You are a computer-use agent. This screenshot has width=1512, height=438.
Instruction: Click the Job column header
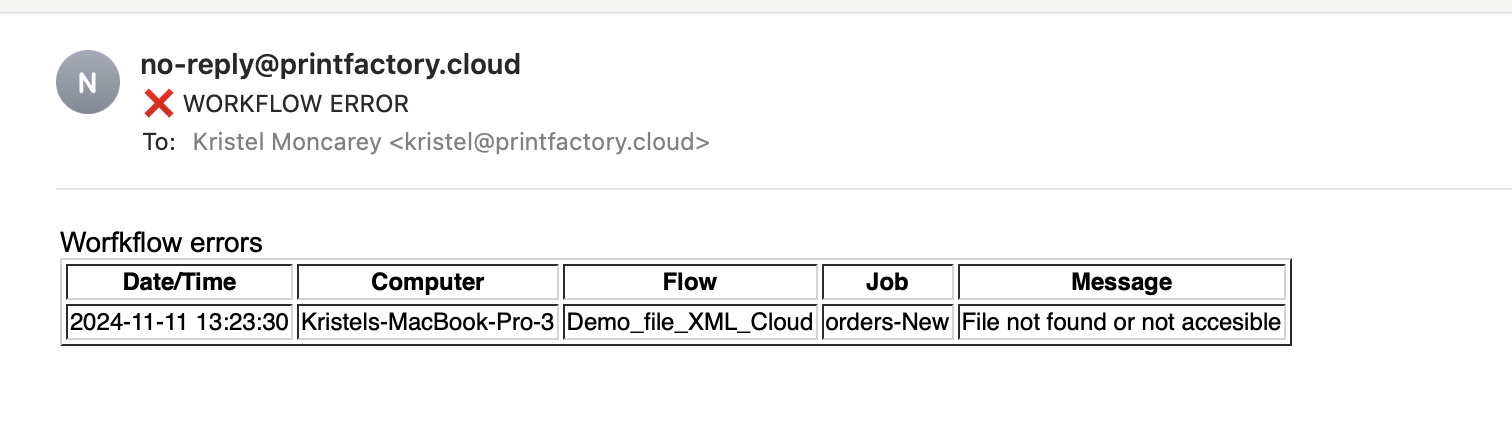(887, 282)
